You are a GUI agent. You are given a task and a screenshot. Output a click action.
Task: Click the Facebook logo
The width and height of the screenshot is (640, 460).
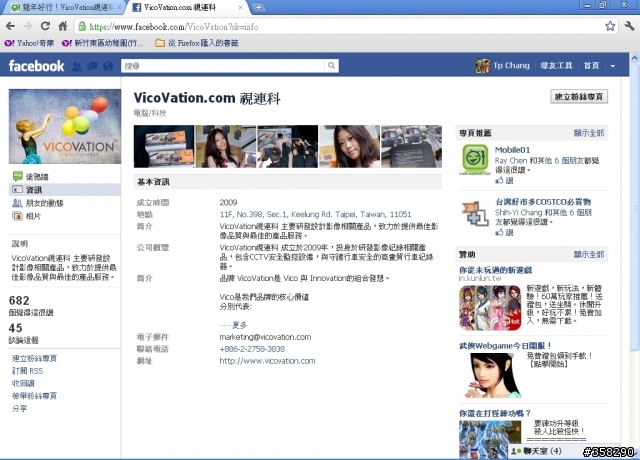click(36, 66)
